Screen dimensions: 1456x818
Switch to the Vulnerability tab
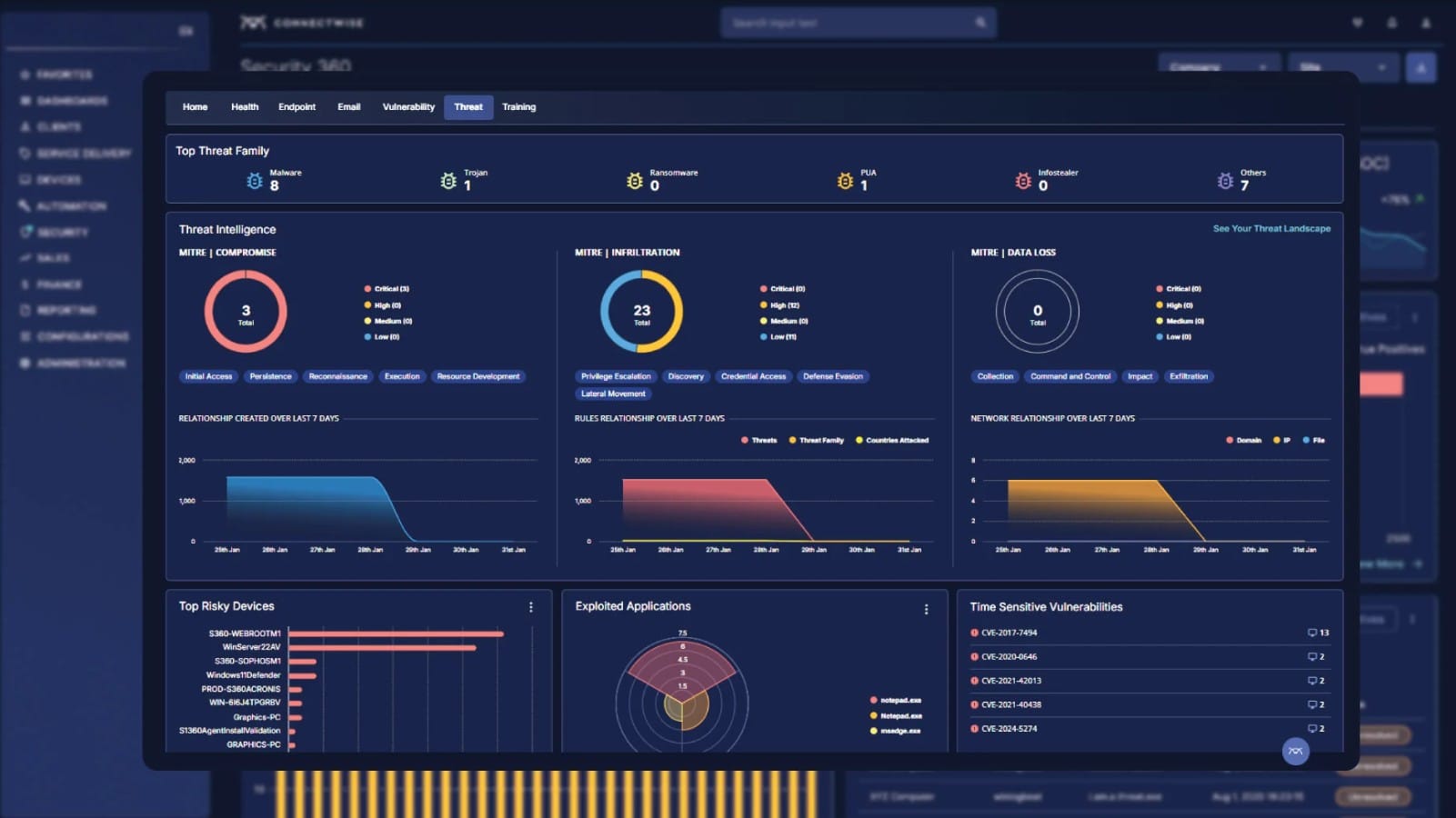(408, 107)
